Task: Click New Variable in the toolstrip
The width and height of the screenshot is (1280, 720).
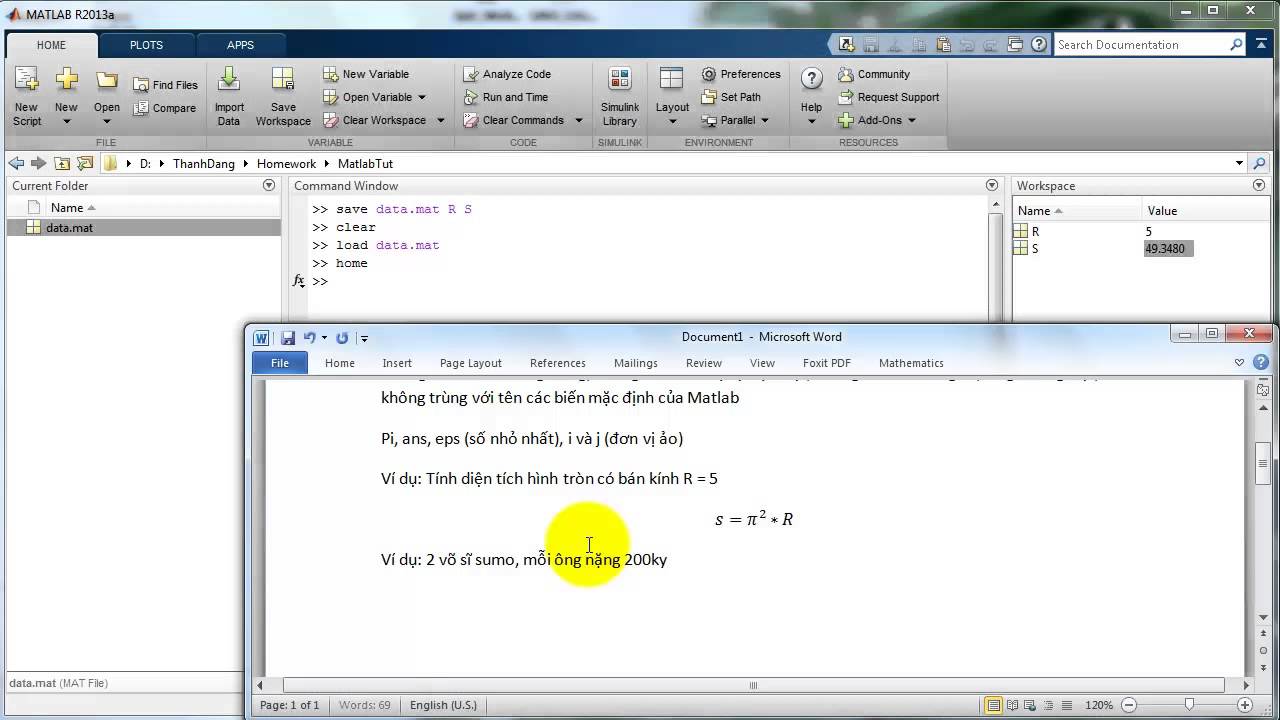Action: pos(366,74)
